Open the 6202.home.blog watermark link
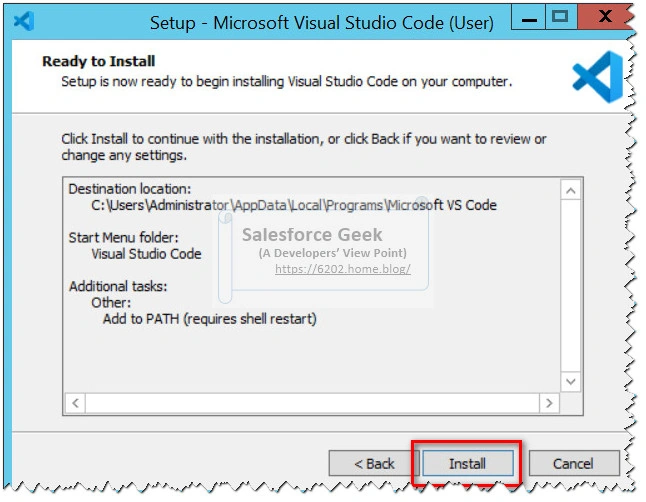Viewport: 646px width, 502px height. coord(343,269)
